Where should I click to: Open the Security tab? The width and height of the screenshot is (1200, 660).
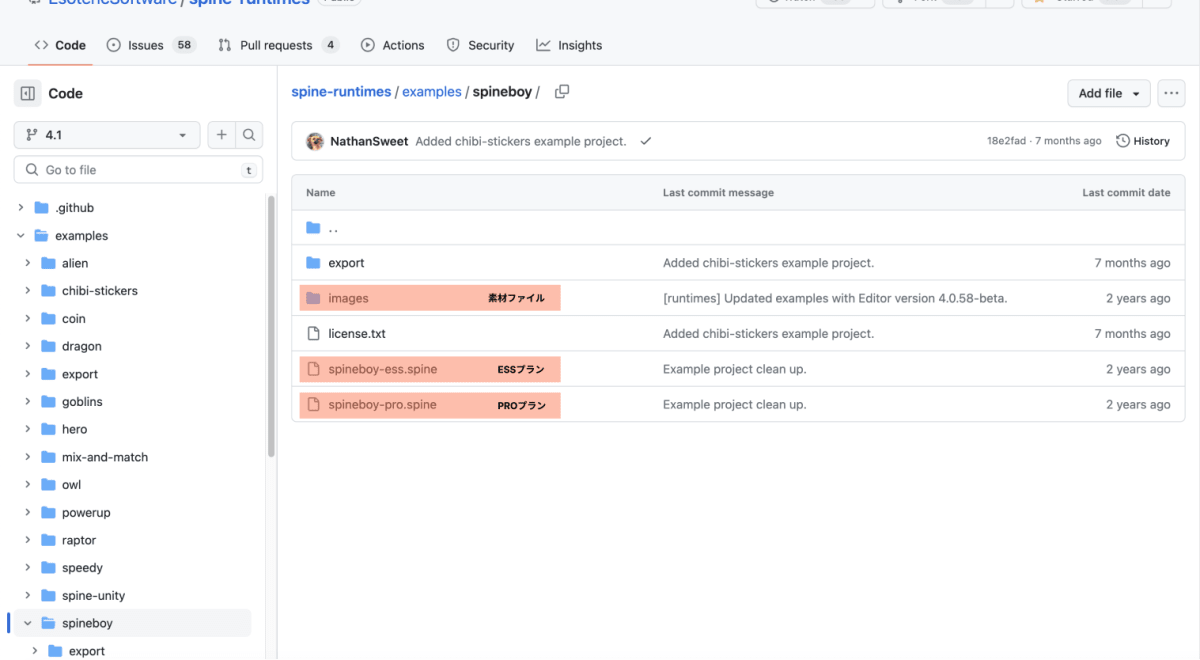pyautogui.click(x=480, y=45)
